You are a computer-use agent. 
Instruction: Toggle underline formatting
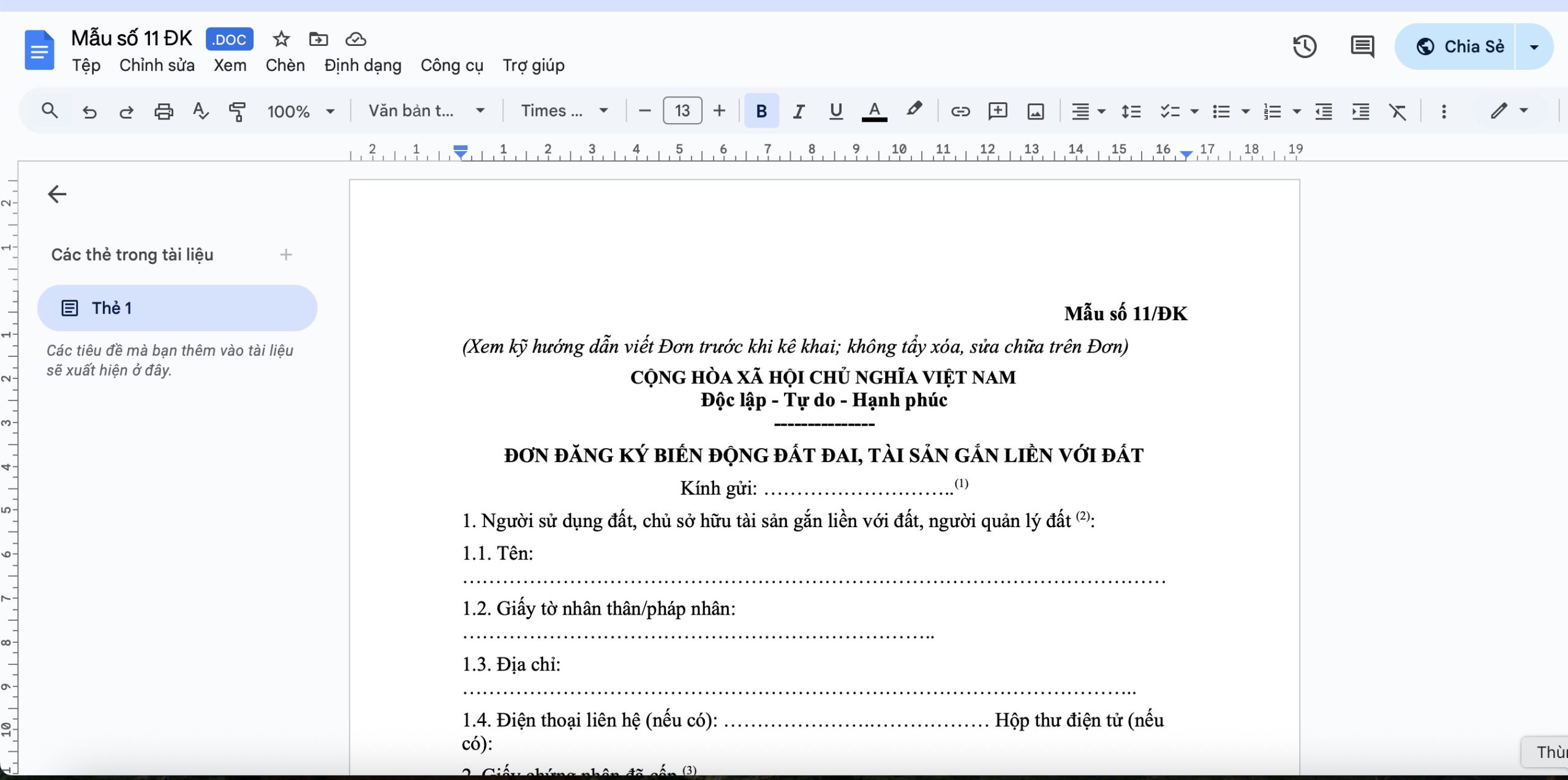pyautogui.click(x=835, y=111)
